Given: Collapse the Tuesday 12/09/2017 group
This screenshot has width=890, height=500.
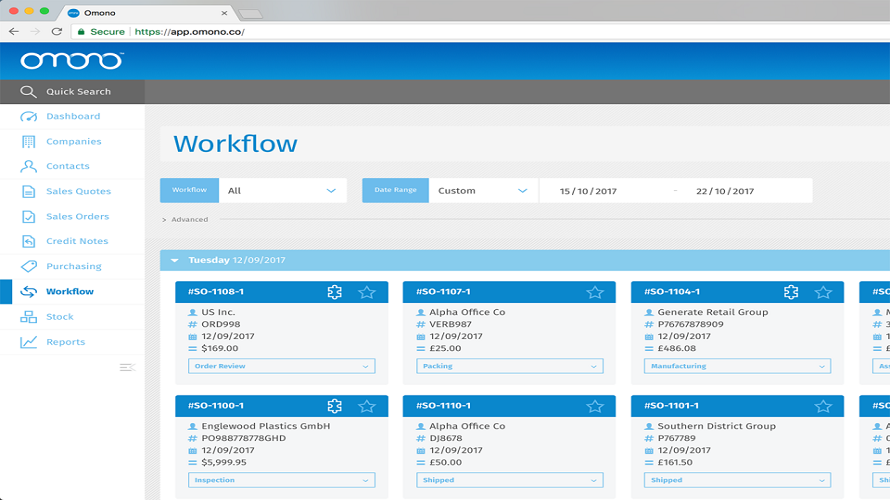Looking at the screenshot, I should coord(175,260).
